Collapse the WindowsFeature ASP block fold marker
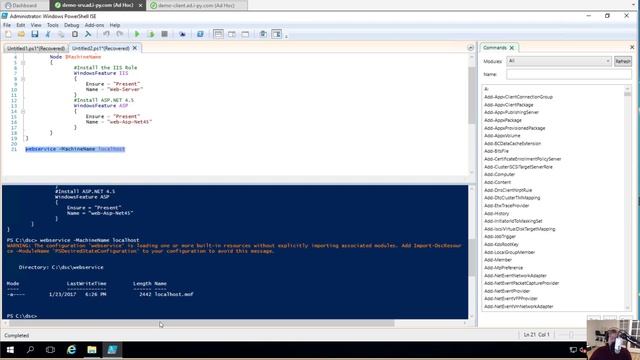Image resolution: width=640 pixels, height=360 pixels. click(23, 111)
